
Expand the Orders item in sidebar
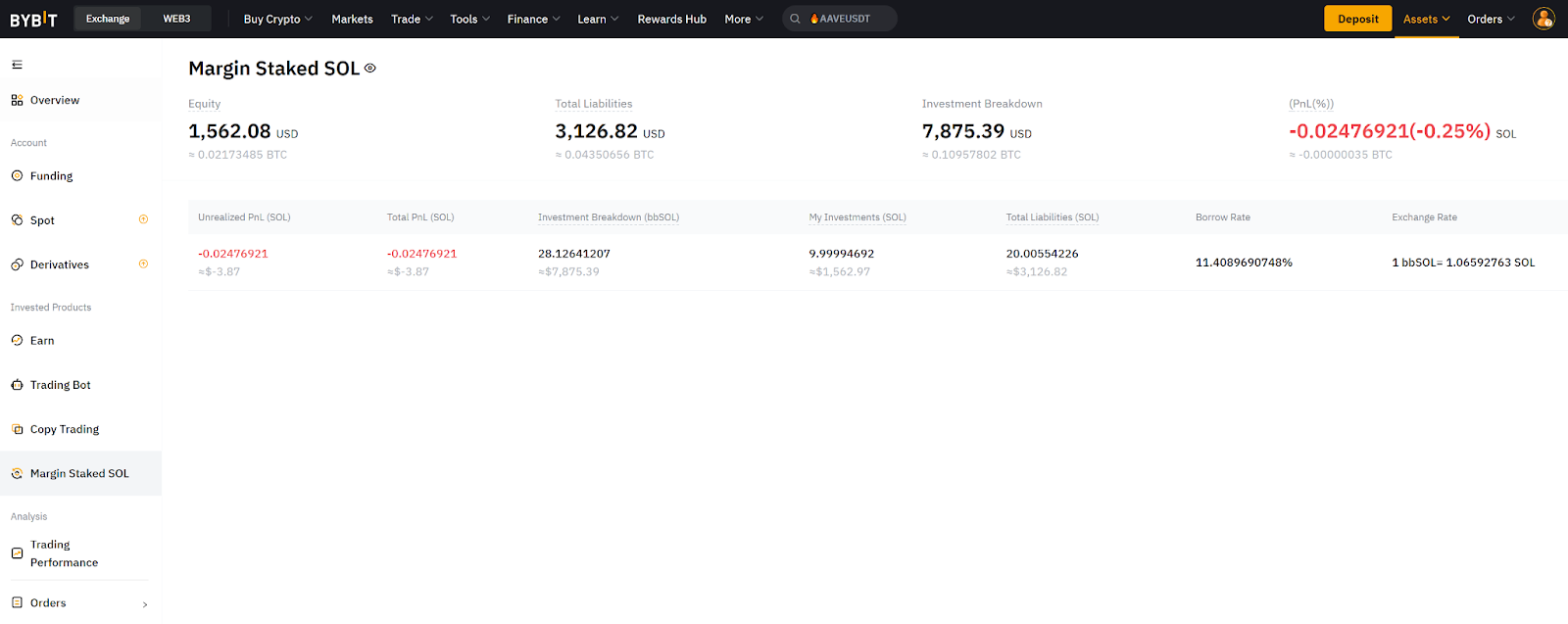click(x=78, y=602)
